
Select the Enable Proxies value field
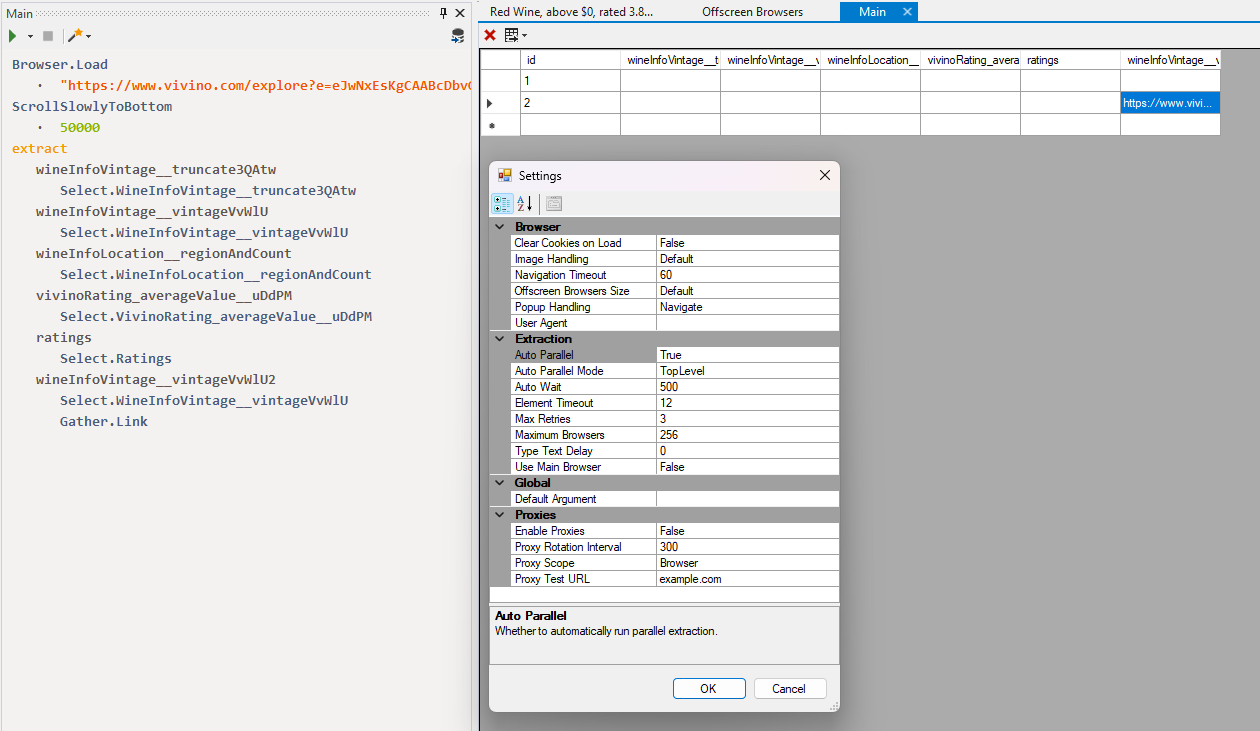[x=746, y=531]
